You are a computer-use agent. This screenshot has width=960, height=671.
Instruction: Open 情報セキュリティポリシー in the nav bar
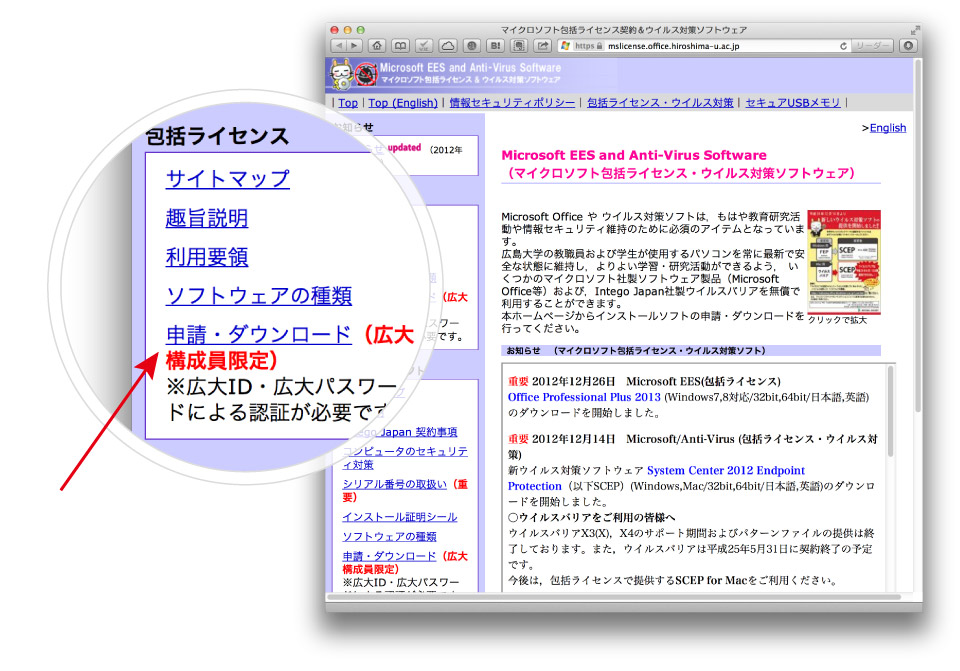click(512, 103)
